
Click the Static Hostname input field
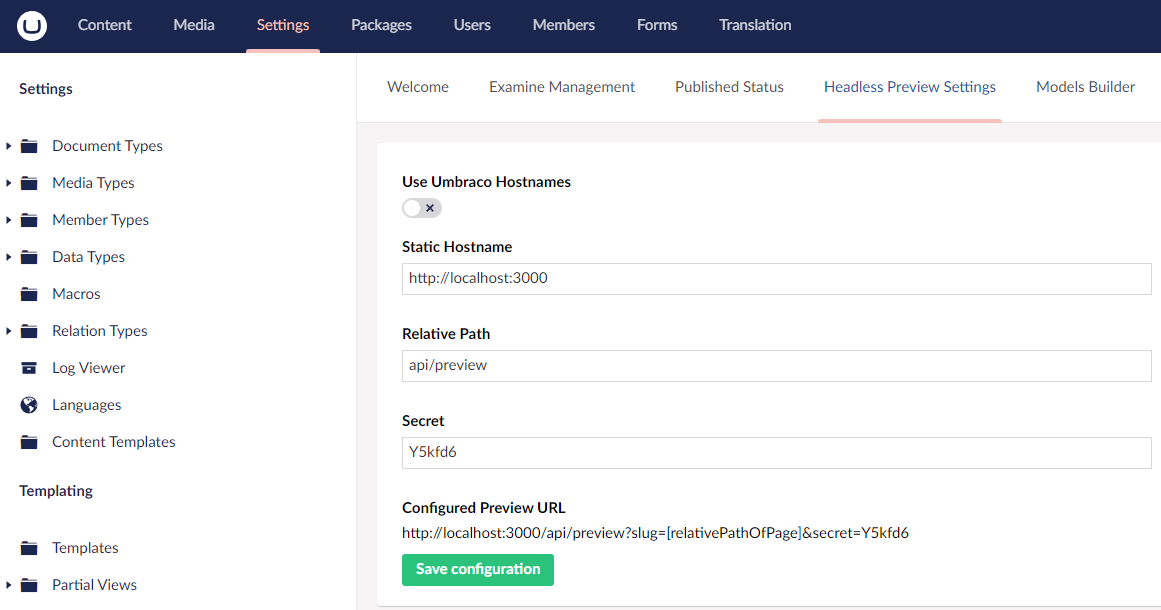tap(777, 278)
